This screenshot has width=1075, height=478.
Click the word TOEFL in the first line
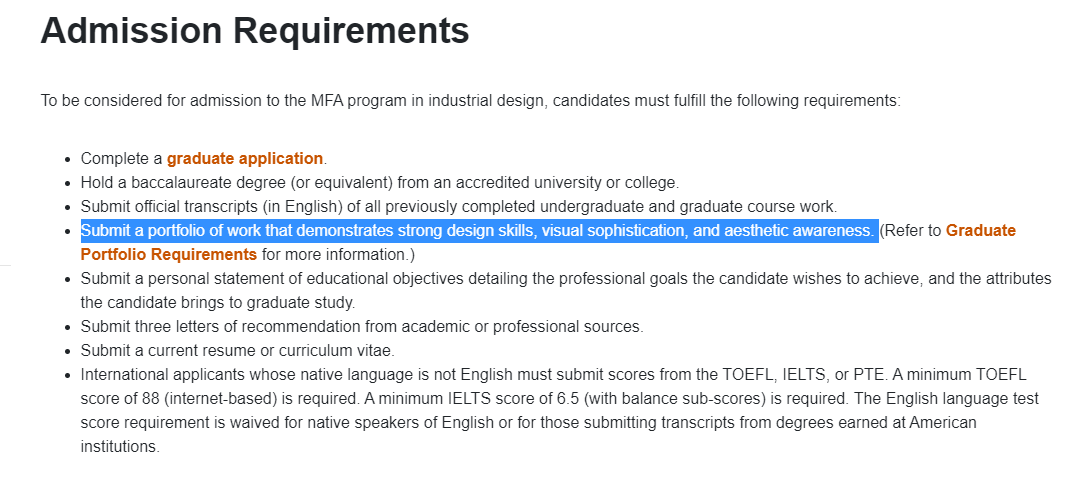tap(746, 375)
